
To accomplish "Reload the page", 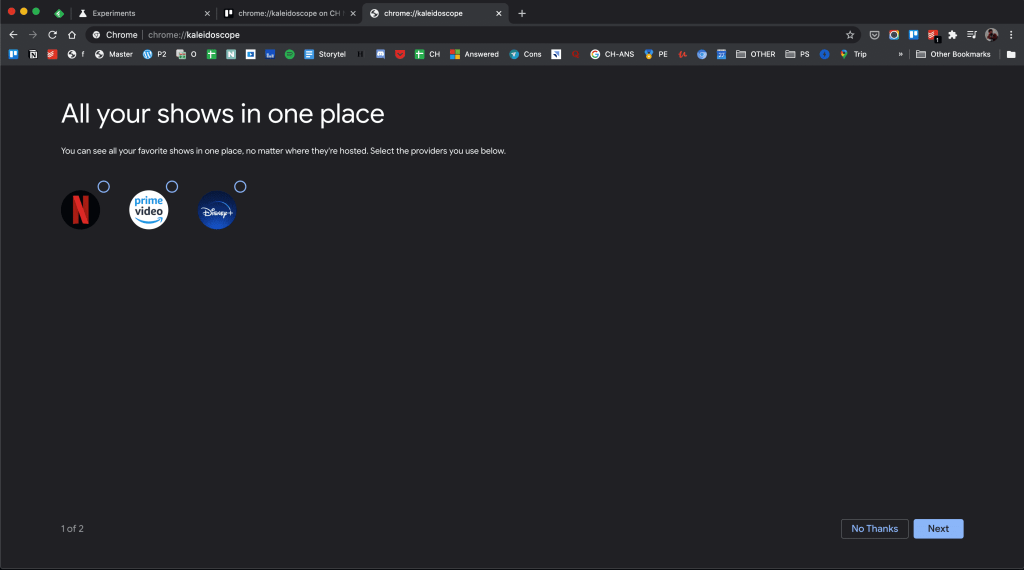I will (52, 35).
